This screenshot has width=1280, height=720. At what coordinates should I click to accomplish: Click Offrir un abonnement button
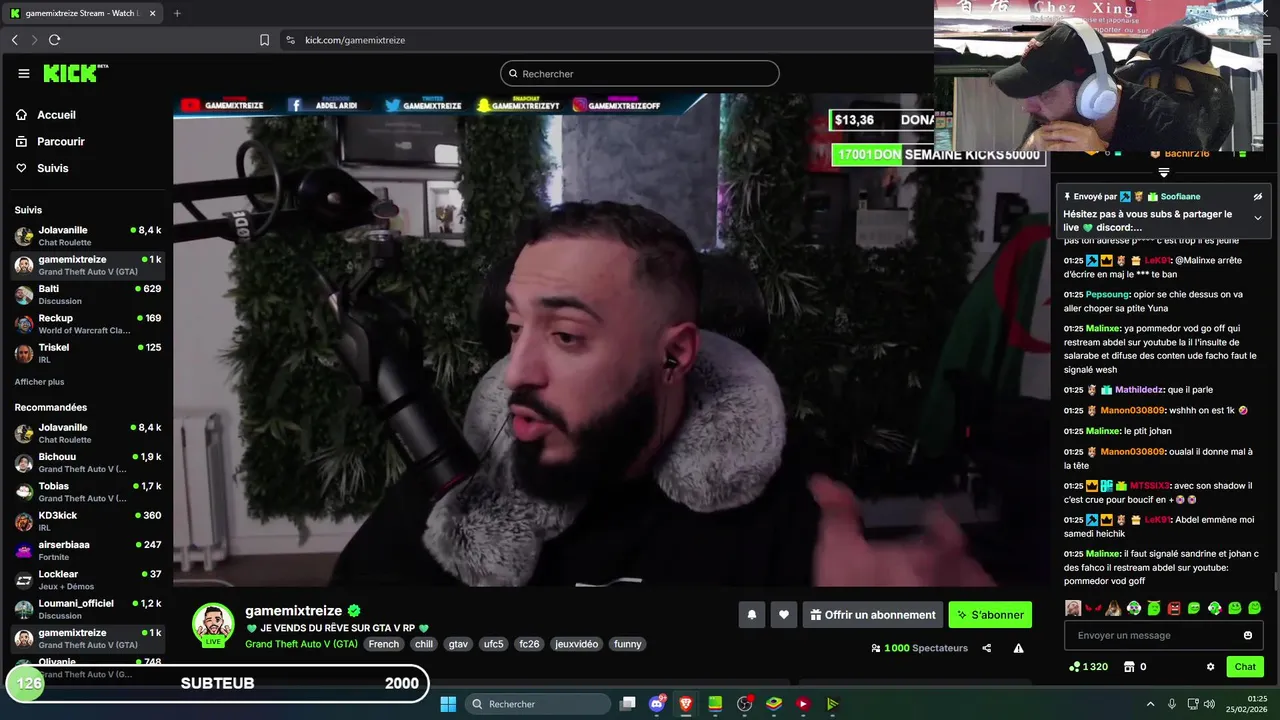coord(873,615)
